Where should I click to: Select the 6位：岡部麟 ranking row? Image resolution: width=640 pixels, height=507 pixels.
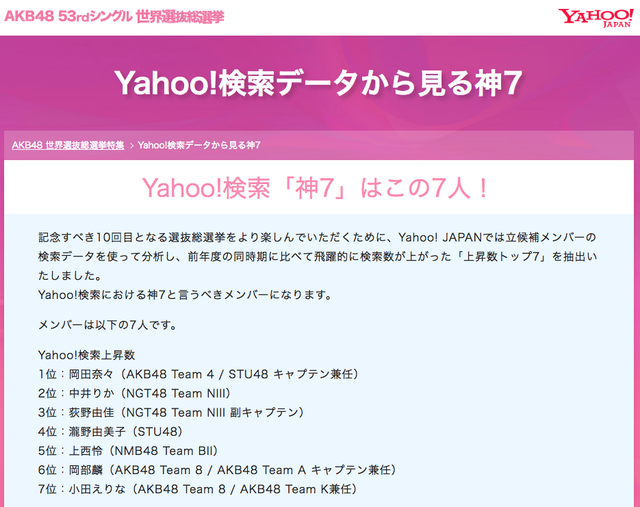tap(217, 470)
